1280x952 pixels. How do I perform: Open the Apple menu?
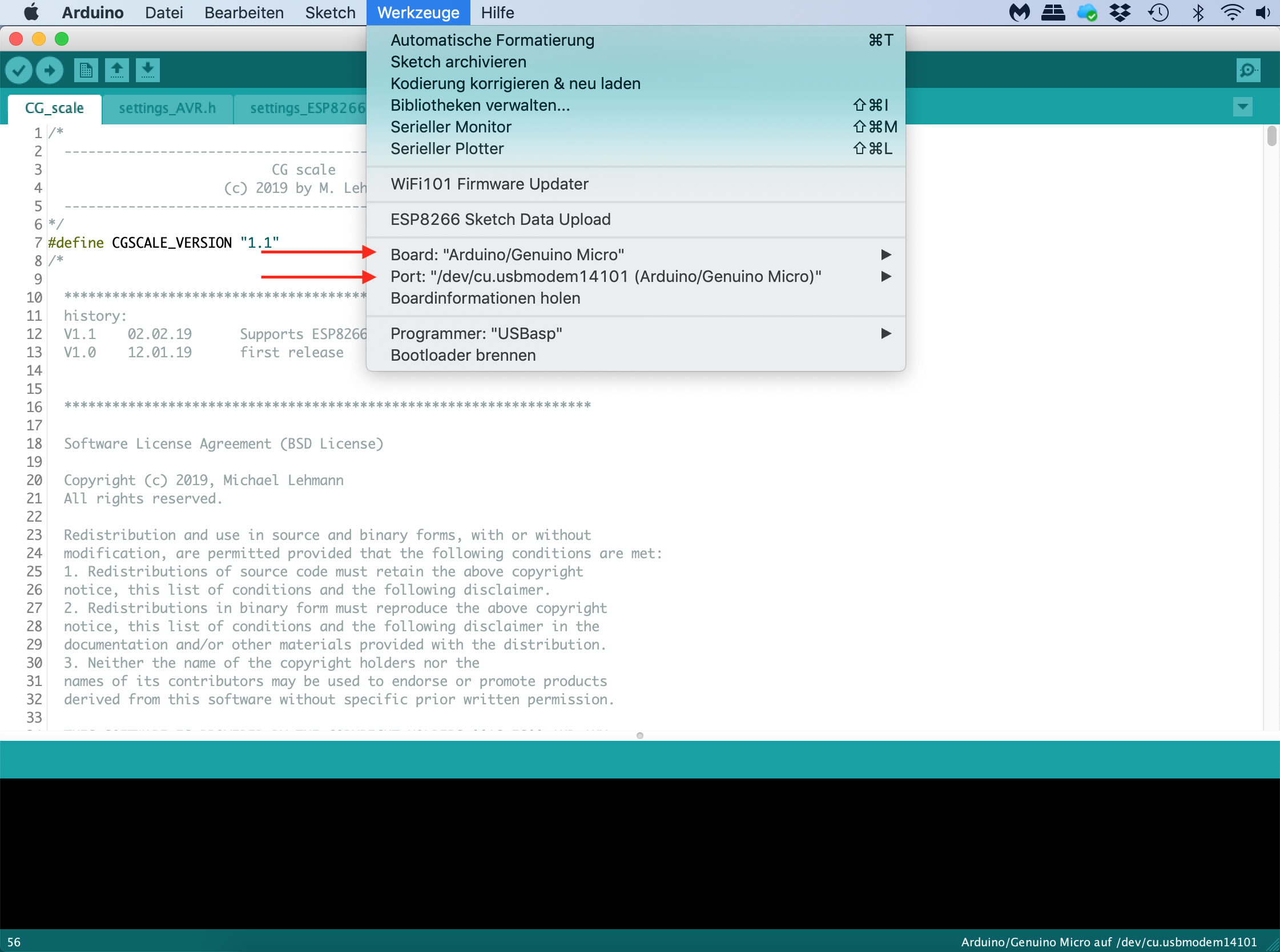click(32, 12)
